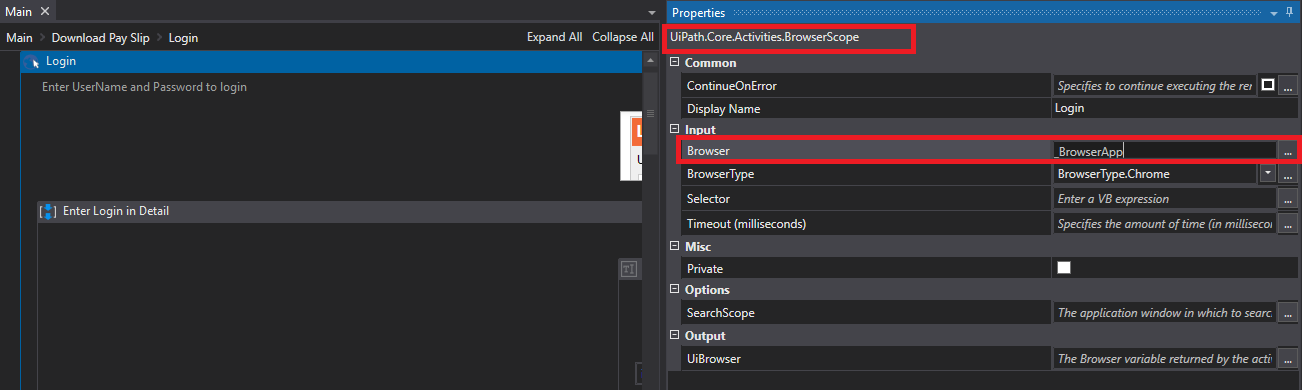Click the ContinueOnError expression field
The width and height of the screenshot is (1302, 390).
coord(1154,86)
